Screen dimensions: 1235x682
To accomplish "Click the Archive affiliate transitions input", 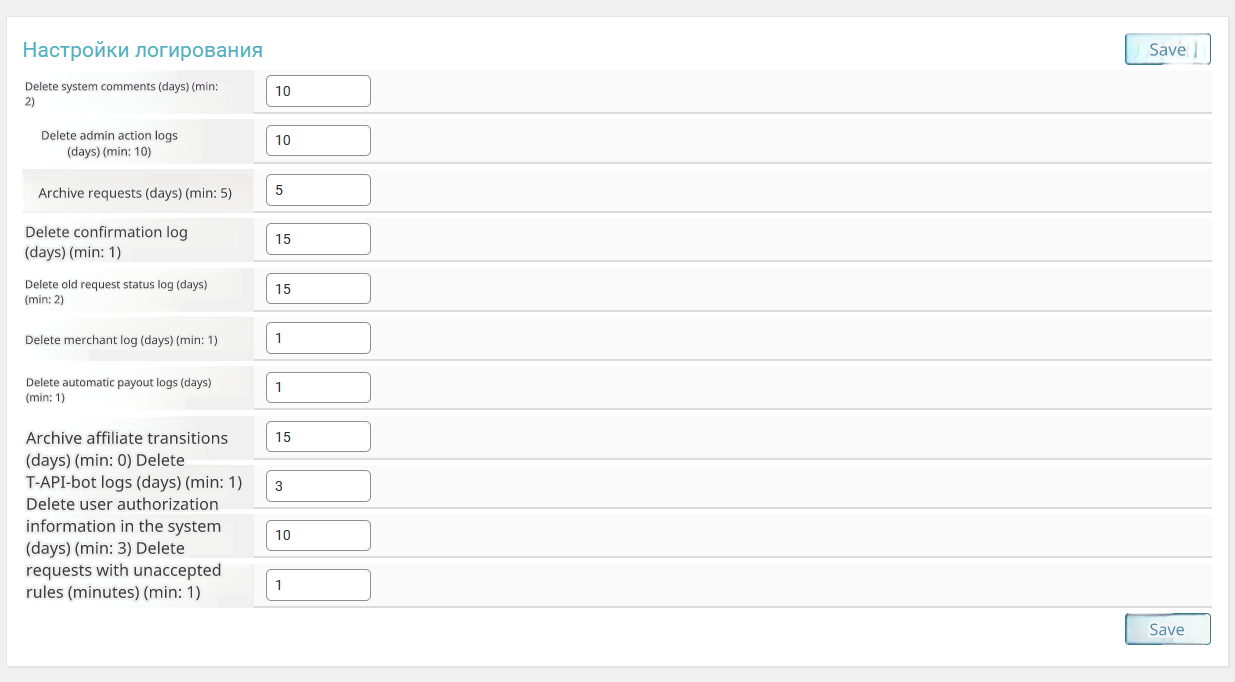I will [318, 437].
